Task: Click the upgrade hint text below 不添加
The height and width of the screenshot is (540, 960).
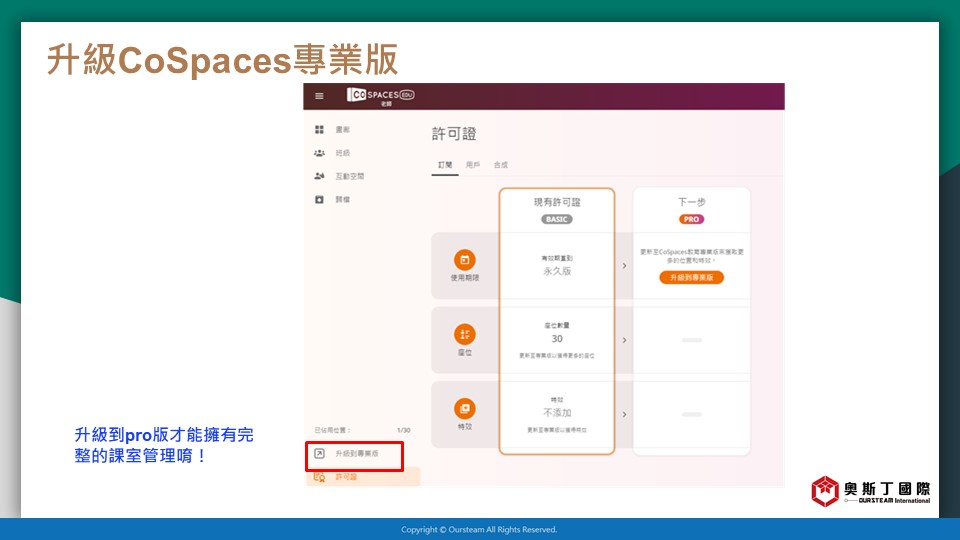Action: [x=557, y=430]
